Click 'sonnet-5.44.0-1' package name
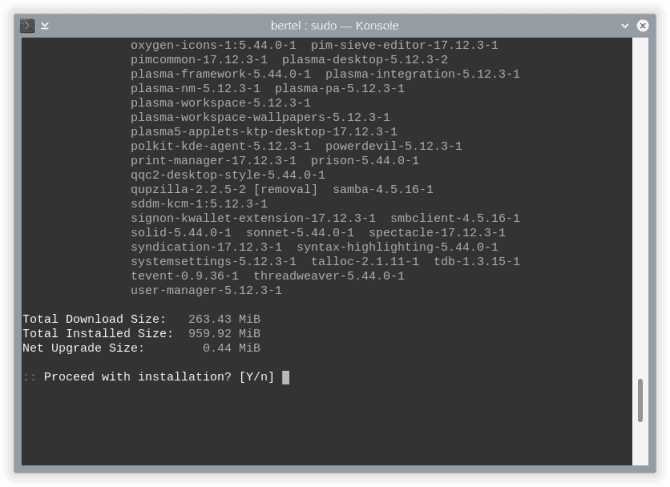Screen dimensions: 670x487 300,233
